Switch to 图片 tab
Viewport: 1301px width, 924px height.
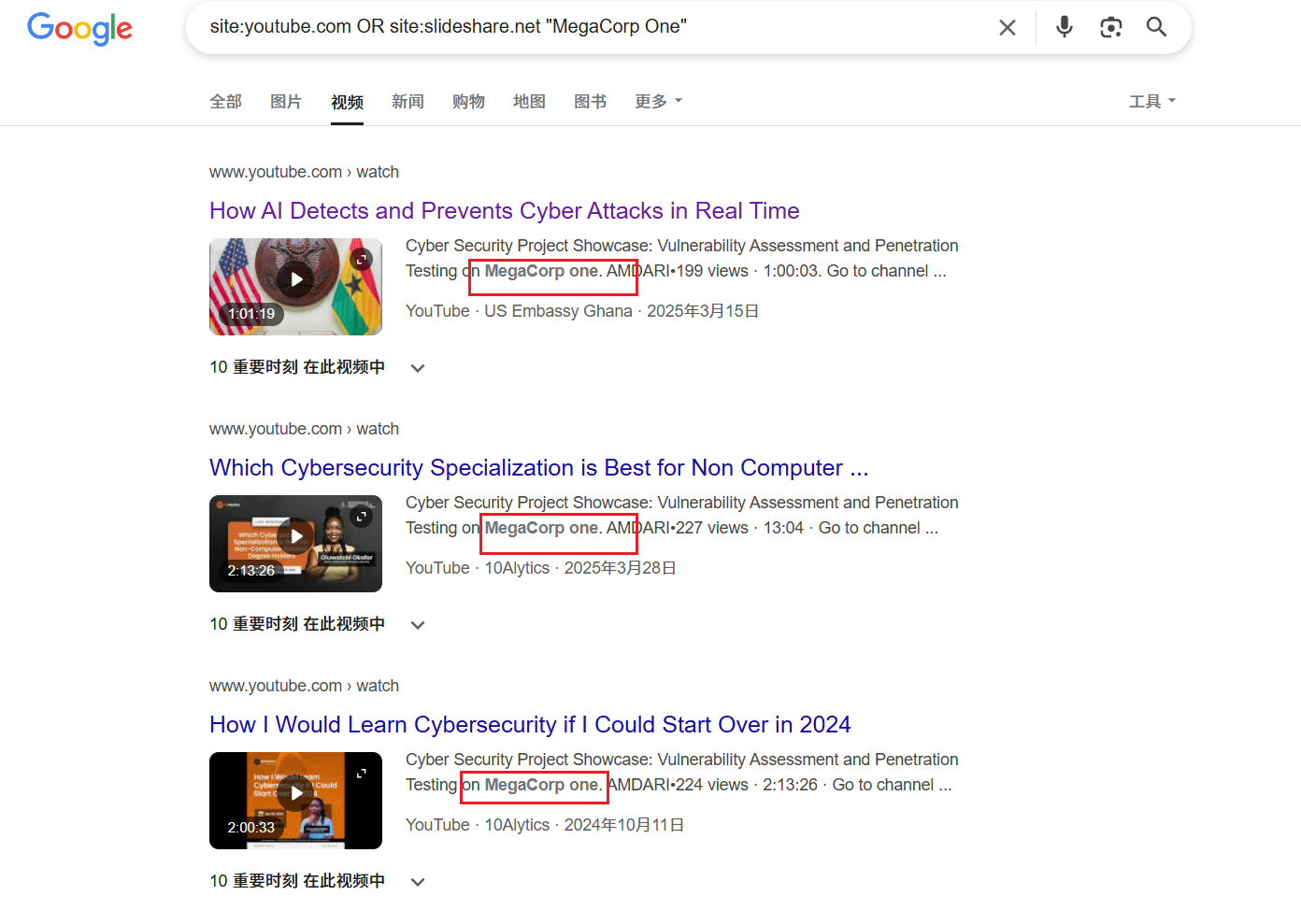pos(286,101)
